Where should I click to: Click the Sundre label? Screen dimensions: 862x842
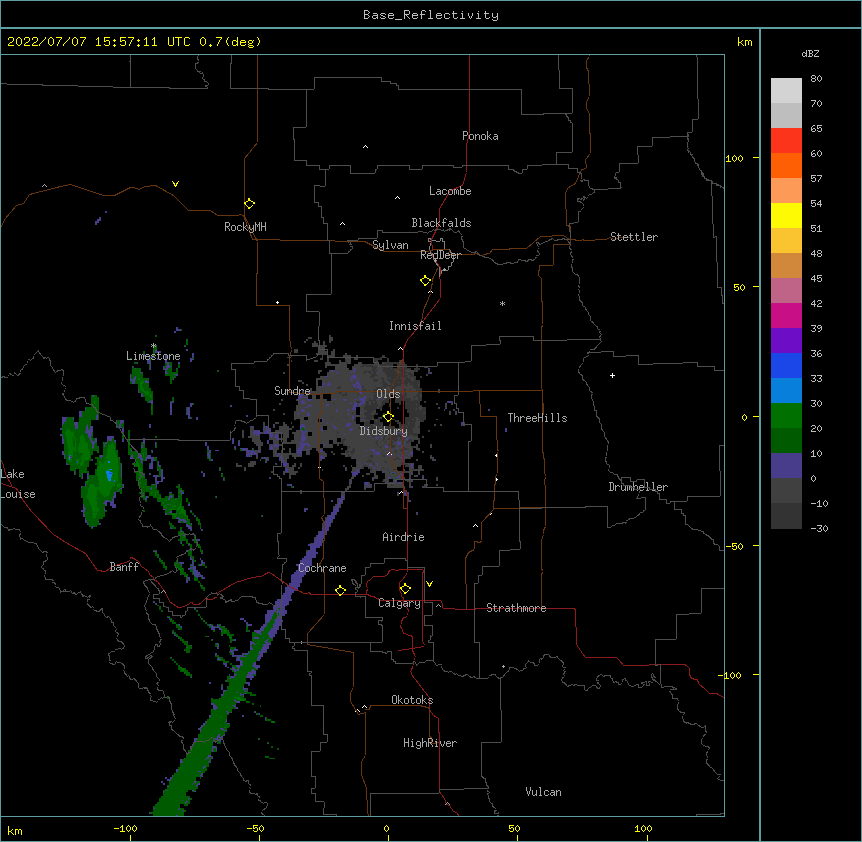(292, 391)
